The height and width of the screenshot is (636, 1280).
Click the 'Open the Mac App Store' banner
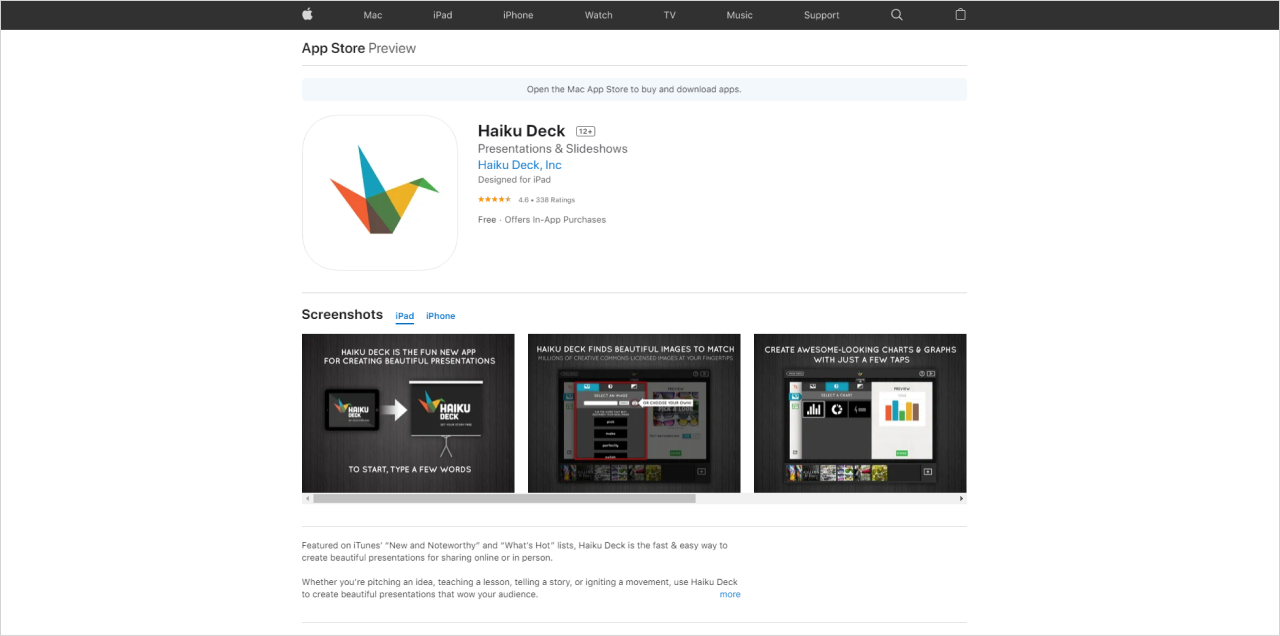tap(634, 89)
